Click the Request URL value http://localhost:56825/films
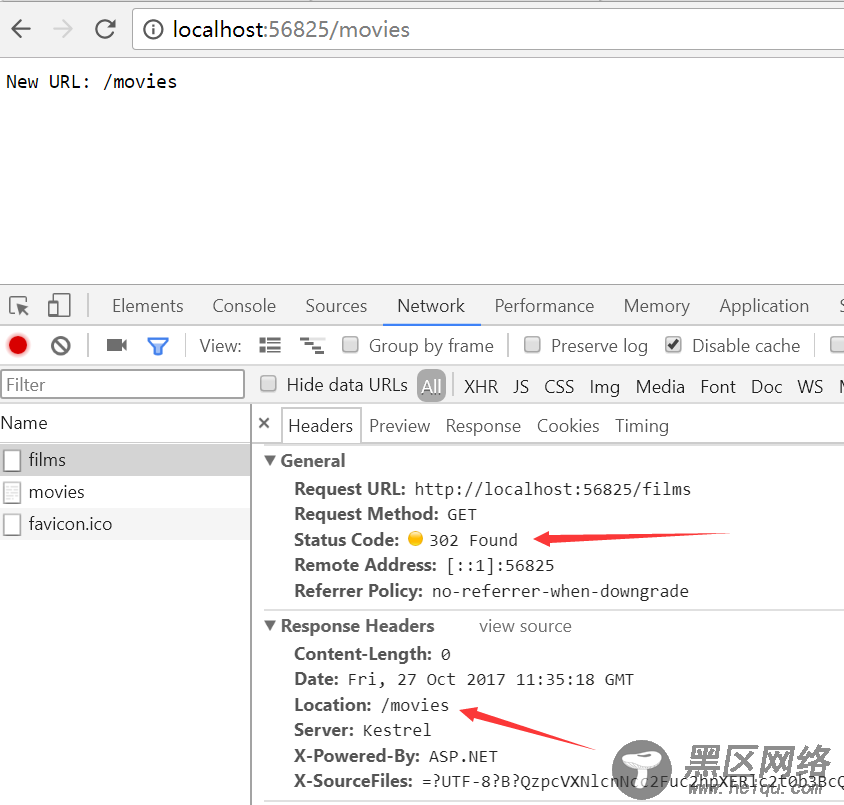Screen dimensions: 844x805 pos(552,489)
